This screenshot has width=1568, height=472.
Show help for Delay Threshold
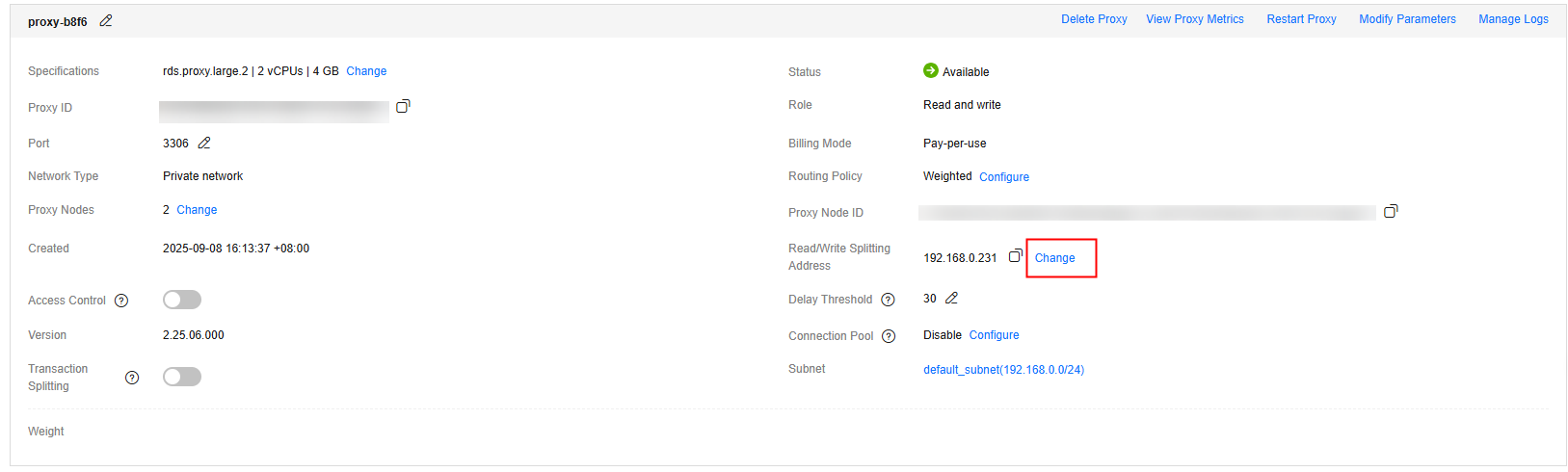pos(888,300)
